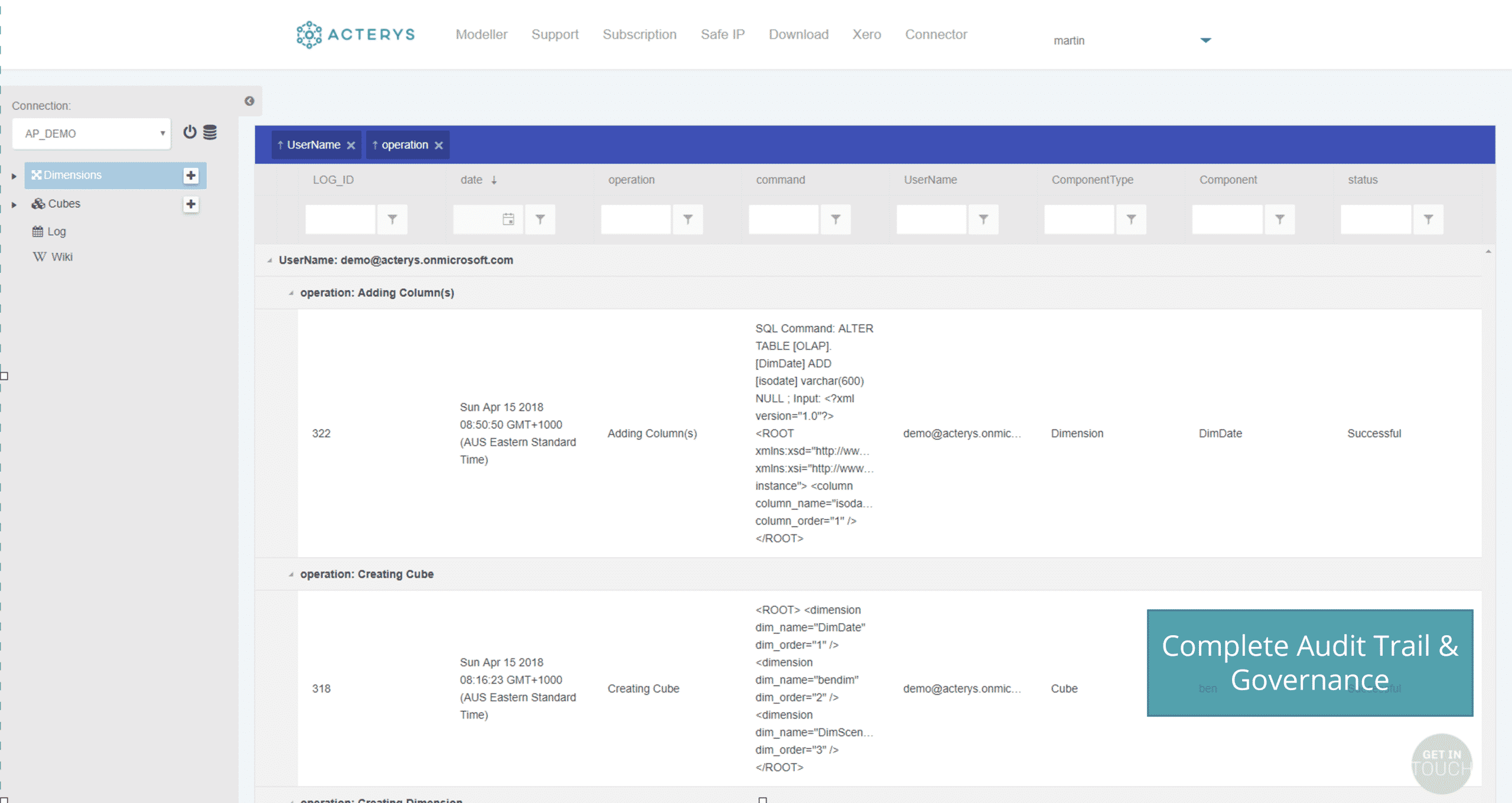Click the grid scrollbar up arrow
This screenshot has height=803, width=1512.
1488,252
